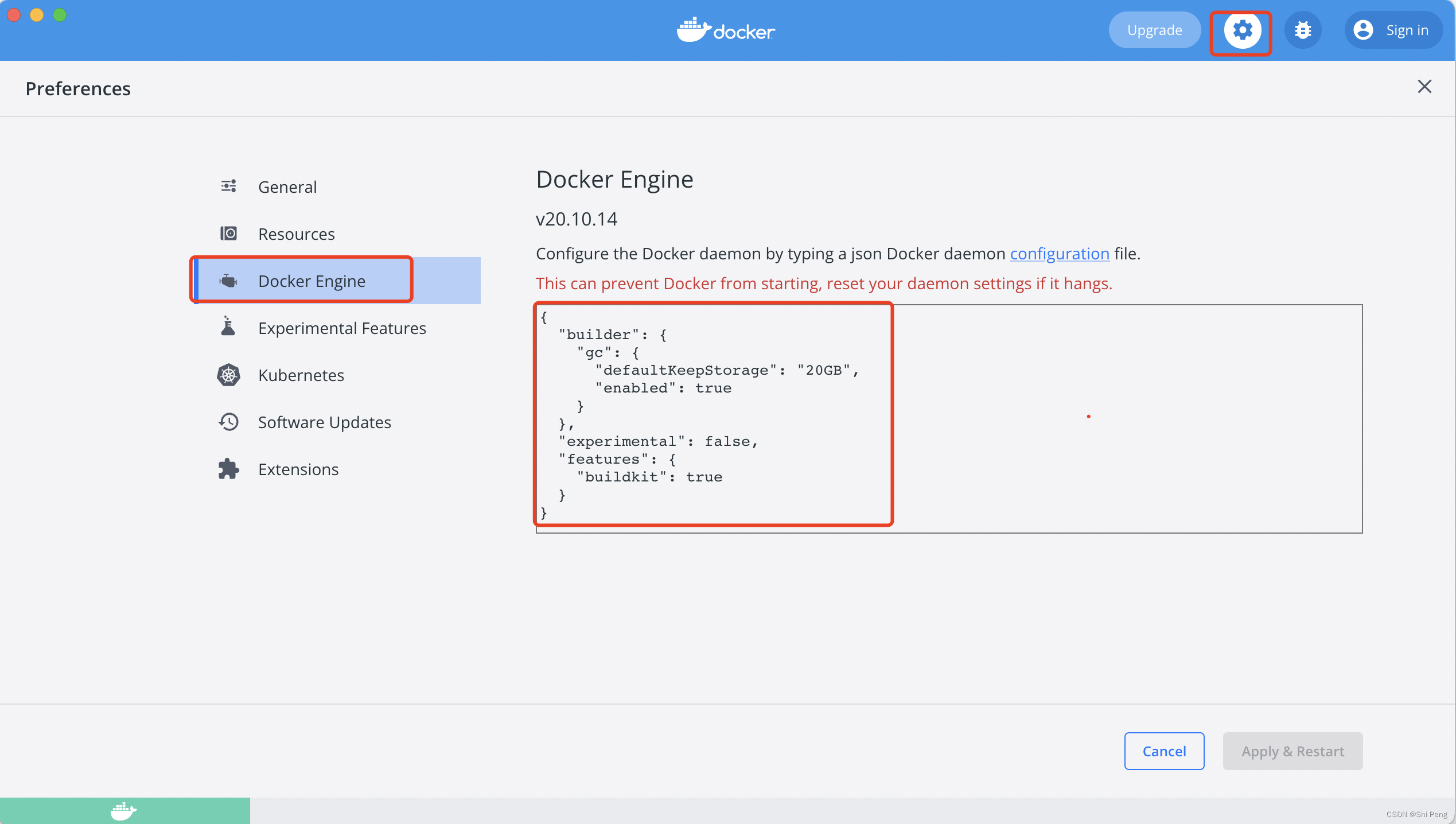
Task: Select the Software Updates section
Action: click(324, 422)
